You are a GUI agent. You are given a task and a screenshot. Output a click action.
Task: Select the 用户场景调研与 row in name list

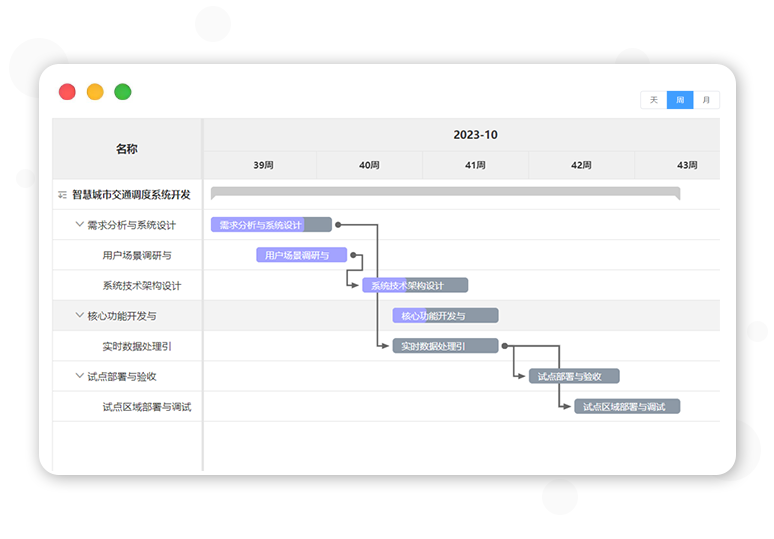pos(136,256)
